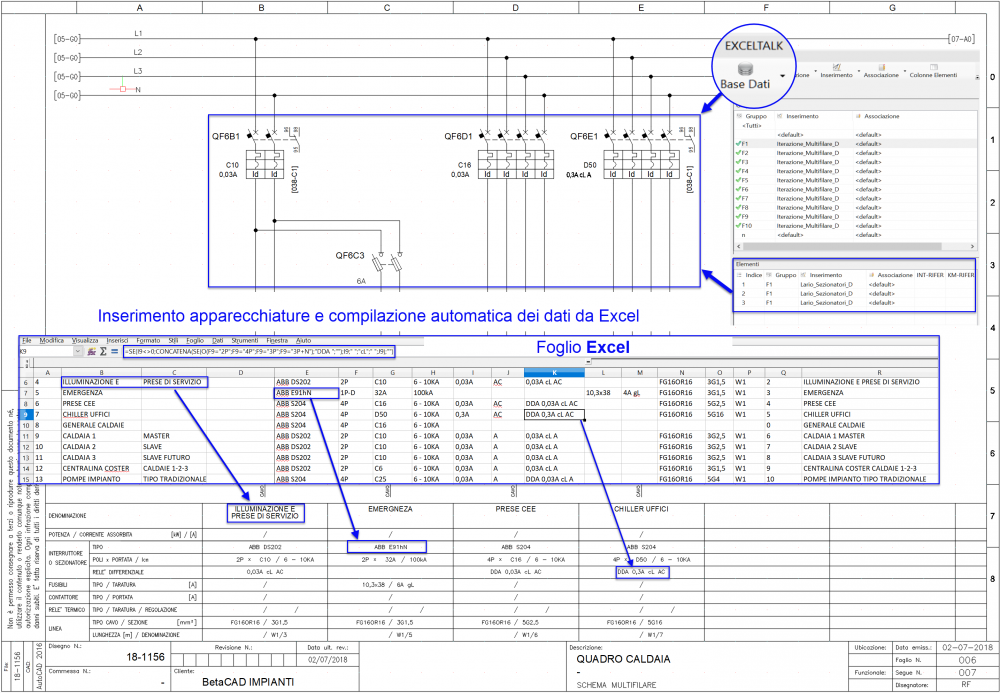
Task: Click the Associazione toolbar icon in ExcelTalk
Action: pos(881,66)
